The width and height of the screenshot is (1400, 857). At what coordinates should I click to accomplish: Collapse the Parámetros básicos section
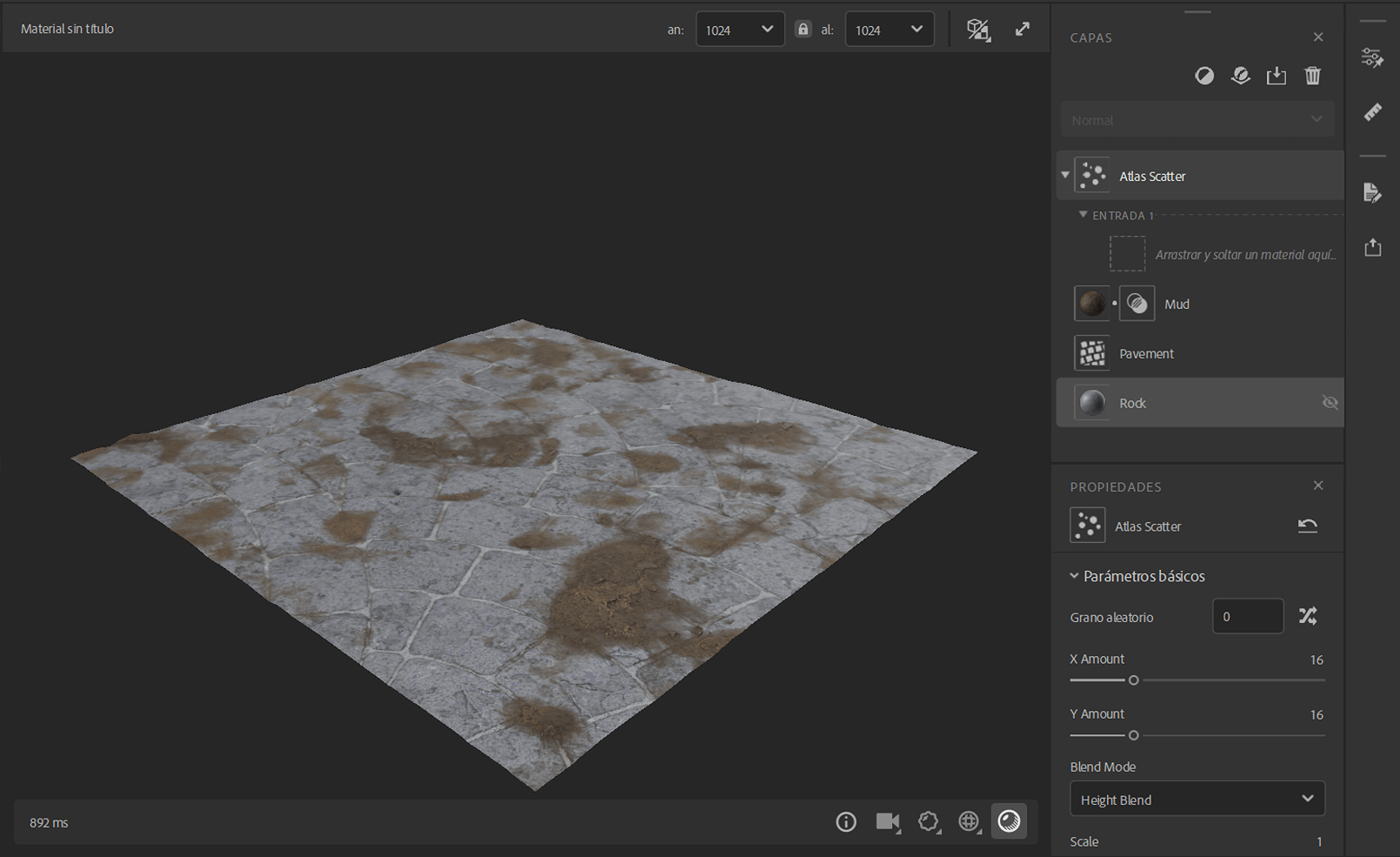click(x=1075, y=576)
